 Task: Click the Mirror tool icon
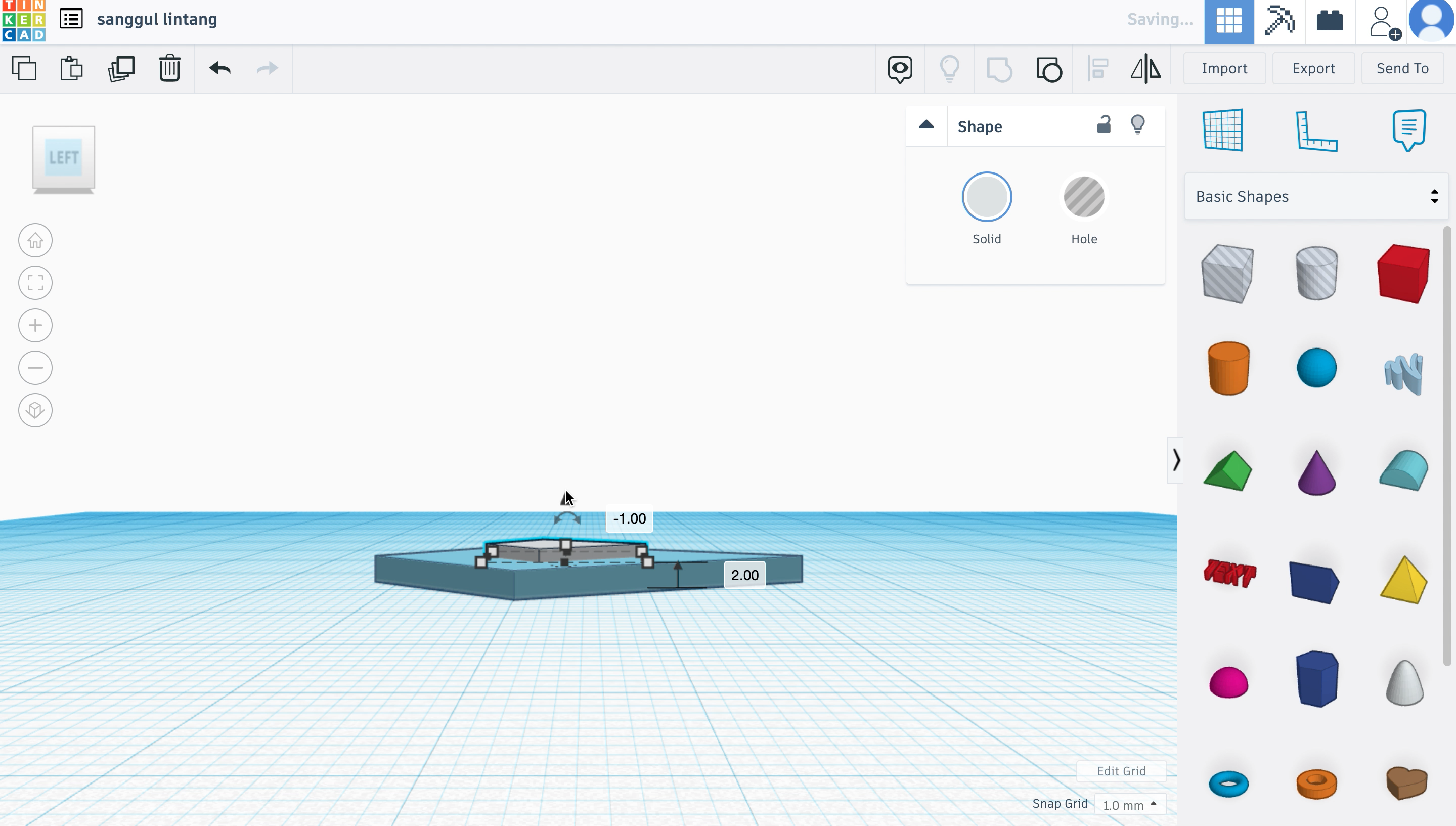point(1146,69)
